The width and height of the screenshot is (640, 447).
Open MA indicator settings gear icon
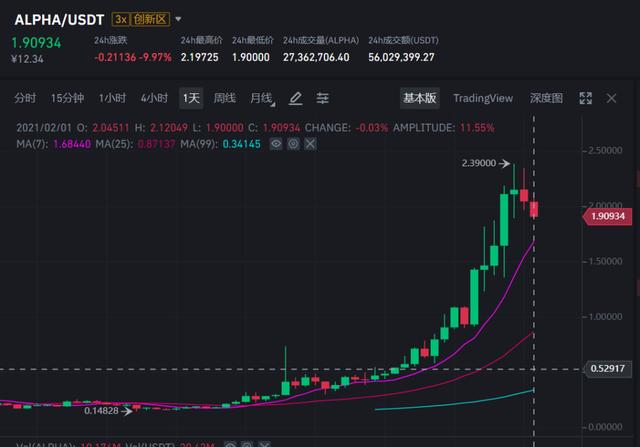pyautogui.click(x=293, y=144)
